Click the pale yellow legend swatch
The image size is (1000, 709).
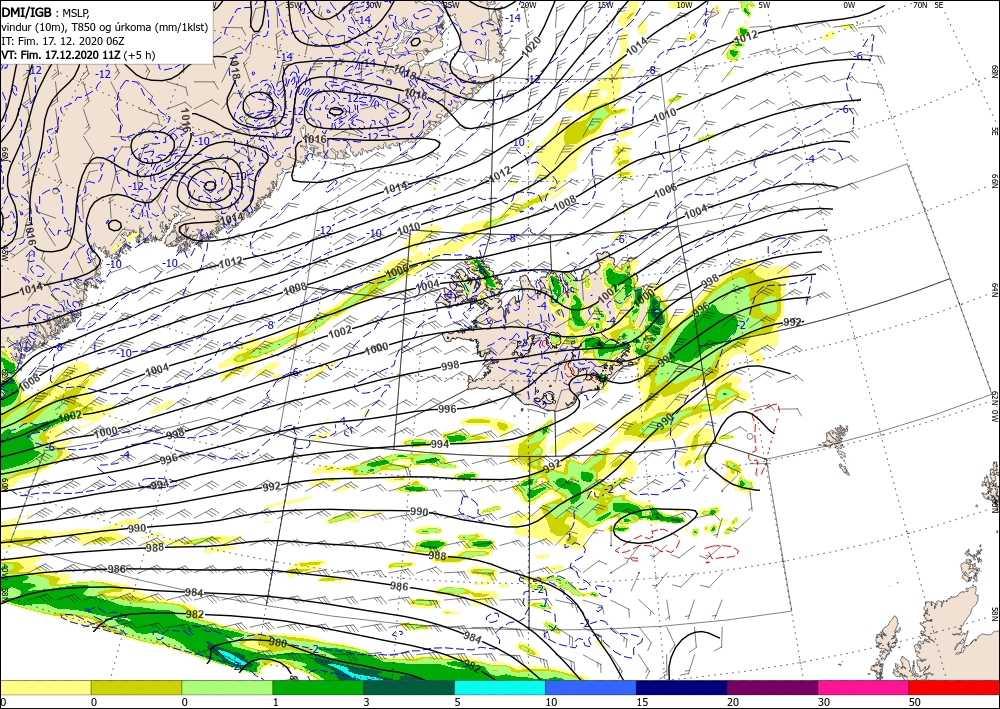(x=45, y=687)
